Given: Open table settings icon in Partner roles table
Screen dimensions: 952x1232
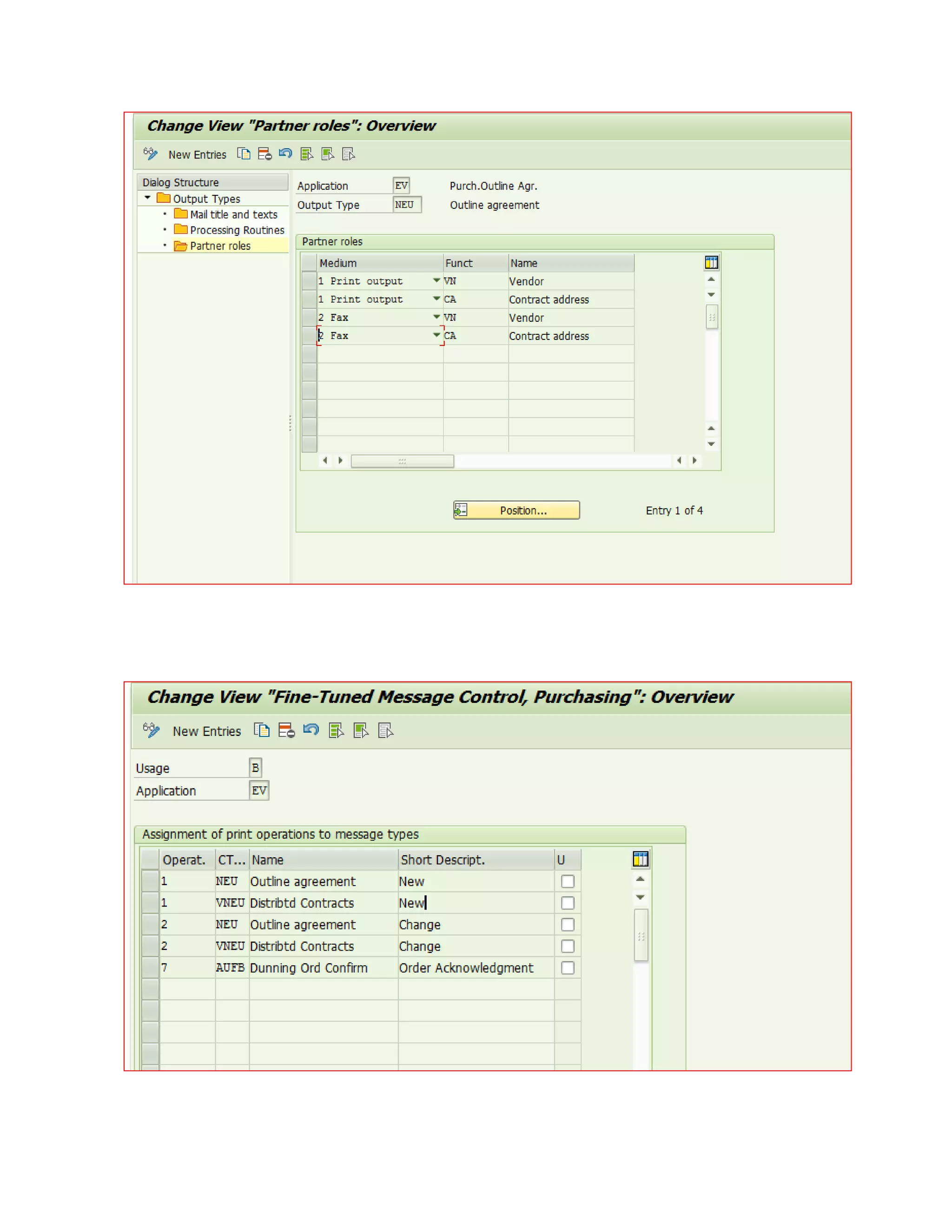Looking at the screenshot, I should click(711, 262).
